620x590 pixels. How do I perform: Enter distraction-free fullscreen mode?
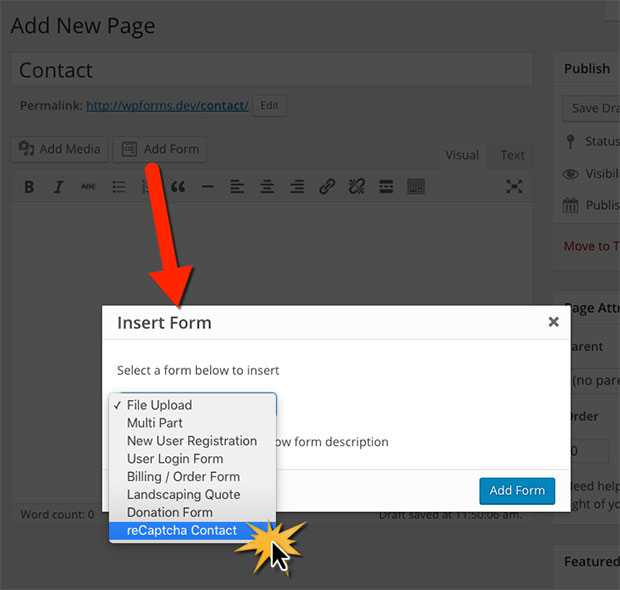pyautogui.click(x=514, y=186)
